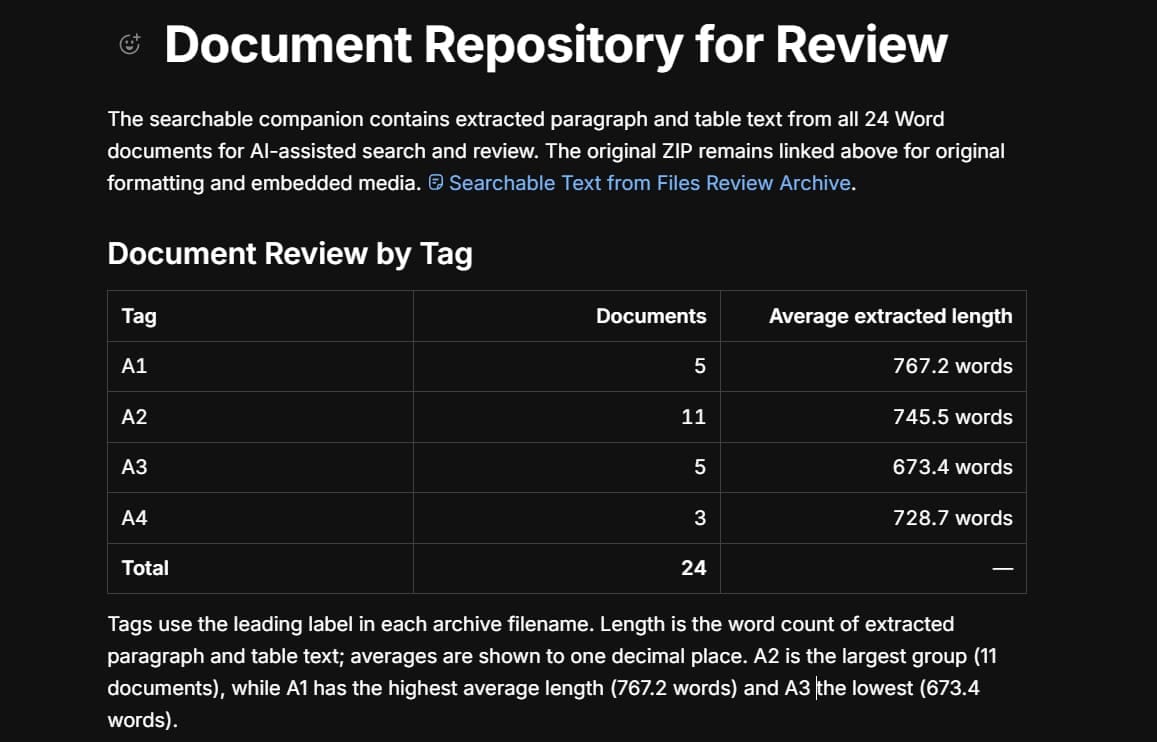
Task: Select the Tag column header cell
Action: click(x=260, y=316)
